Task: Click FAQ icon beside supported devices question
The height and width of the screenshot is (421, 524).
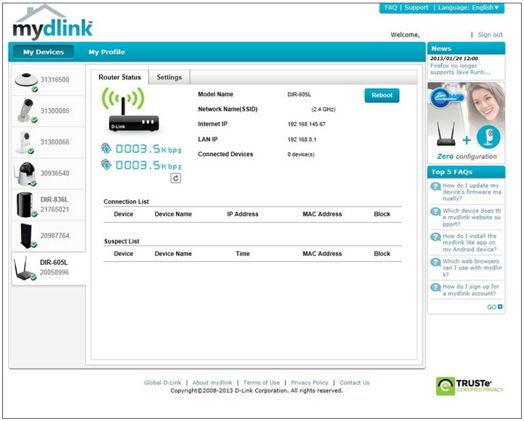Action: click(435, 212)
